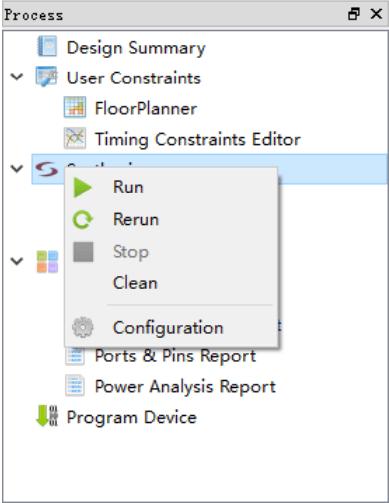Click the green Run play icon
The height and width of the screenshot is (503, 389).
point(82,187)
